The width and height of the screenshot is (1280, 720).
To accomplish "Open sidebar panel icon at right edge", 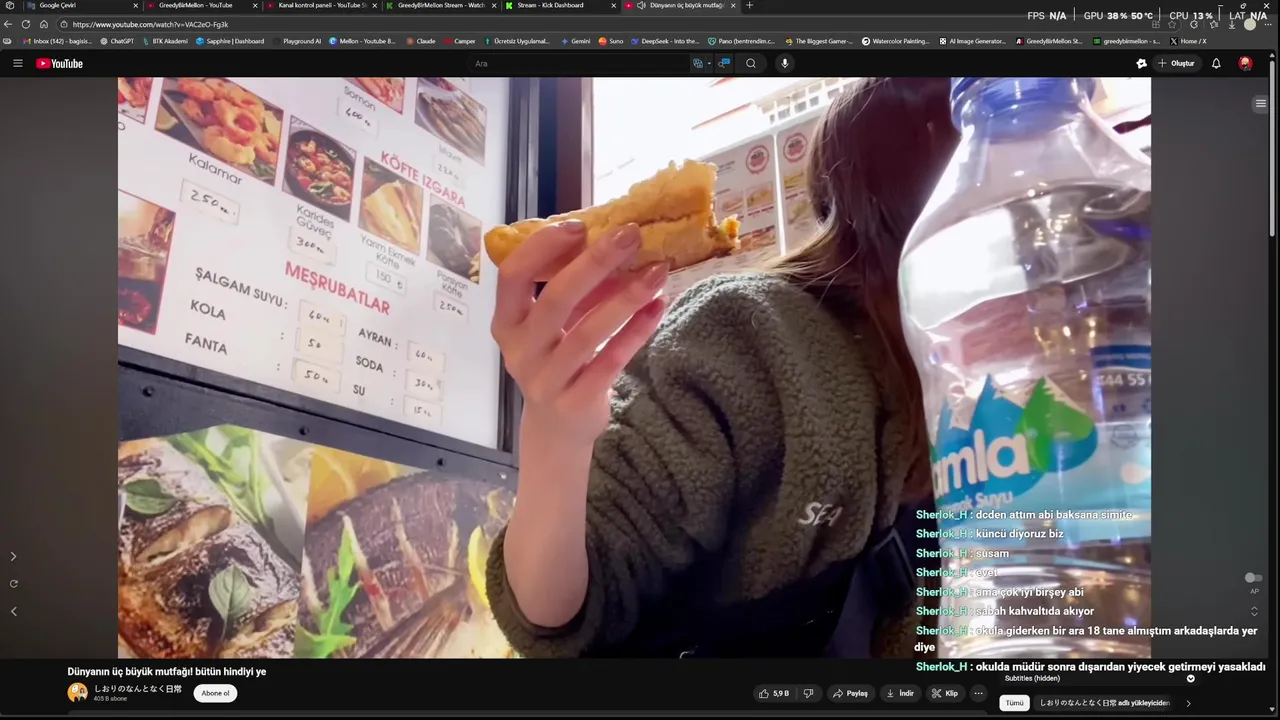I will click(x=1260, y=103).
